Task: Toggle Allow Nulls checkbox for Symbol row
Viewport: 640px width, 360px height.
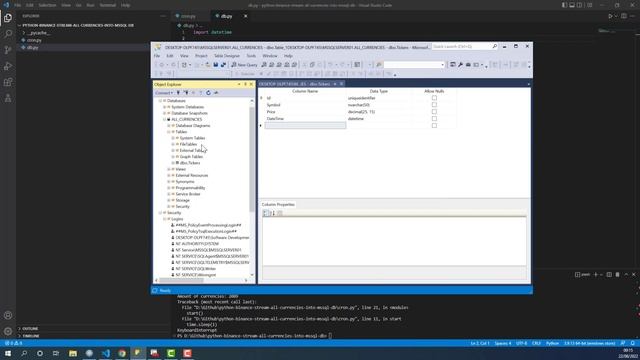Action: tap(434, 105)
